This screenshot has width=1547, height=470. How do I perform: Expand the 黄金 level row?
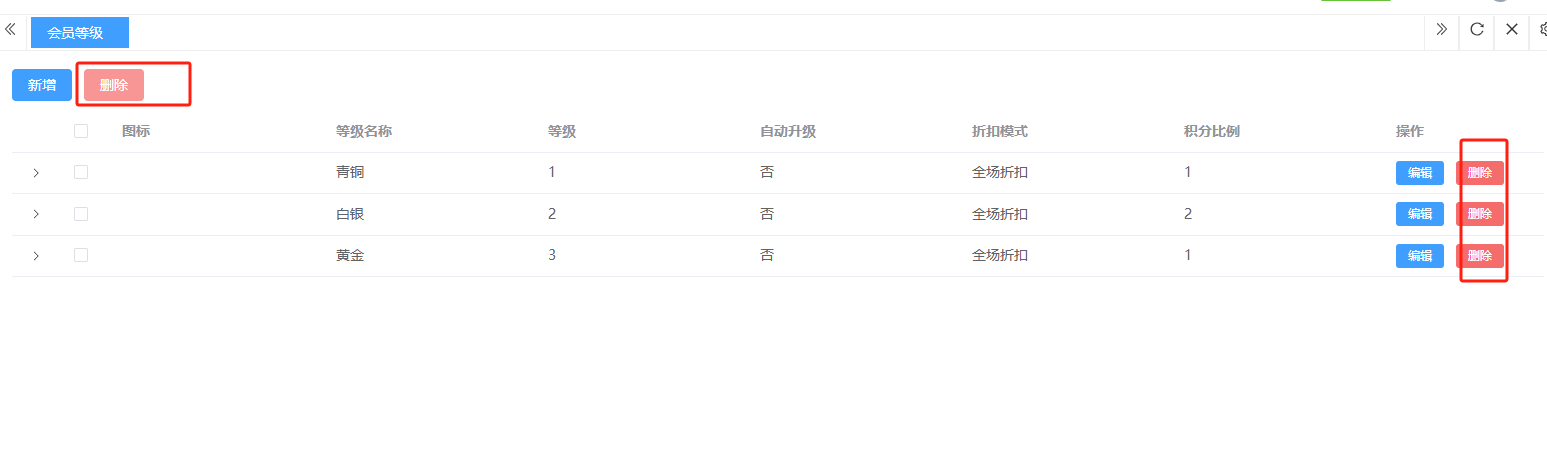[x=36, y=256]
